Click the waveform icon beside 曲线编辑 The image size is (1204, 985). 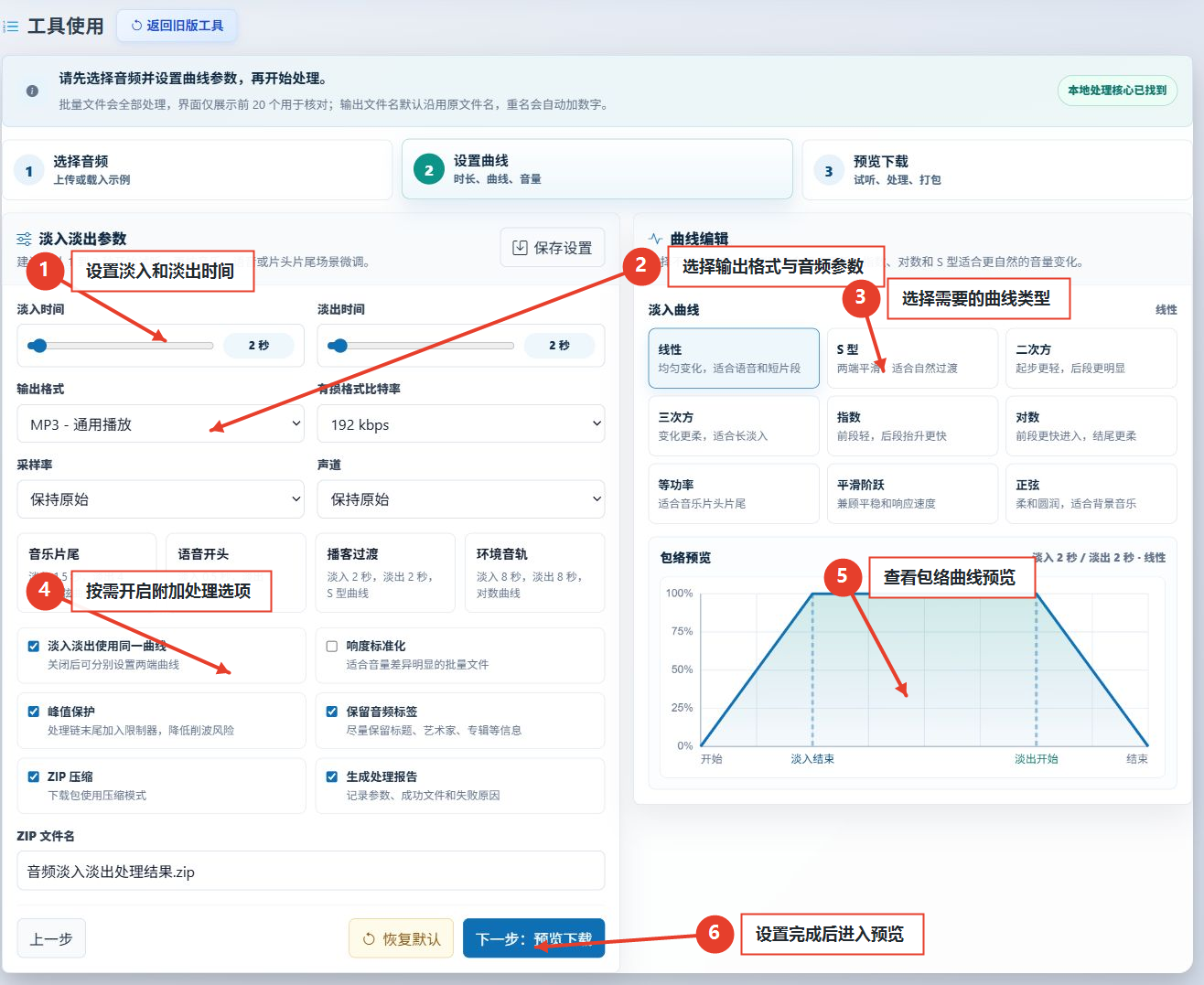pos(655,239)
